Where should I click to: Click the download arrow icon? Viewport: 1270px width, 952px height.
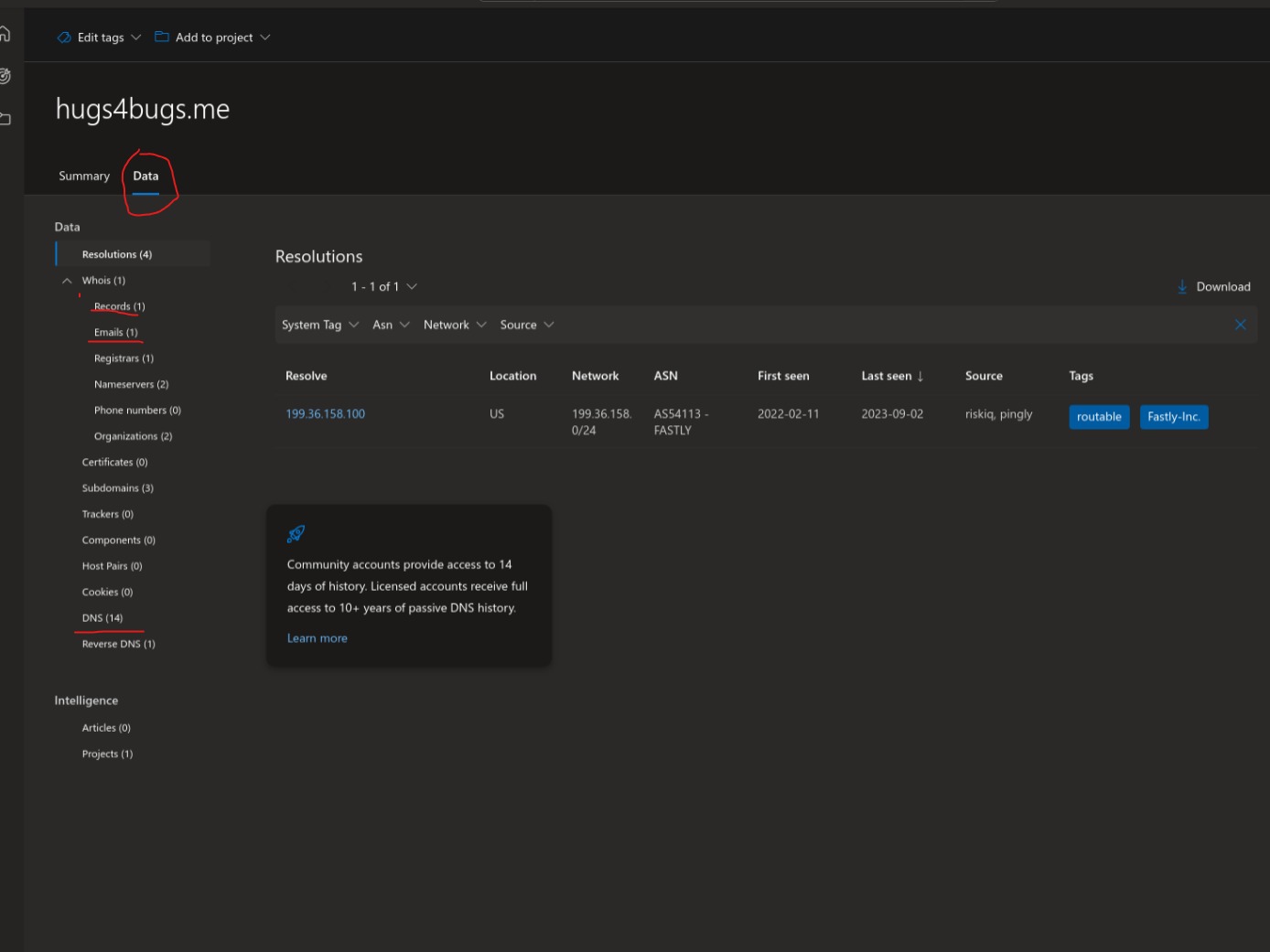(x=1182, y=286)
